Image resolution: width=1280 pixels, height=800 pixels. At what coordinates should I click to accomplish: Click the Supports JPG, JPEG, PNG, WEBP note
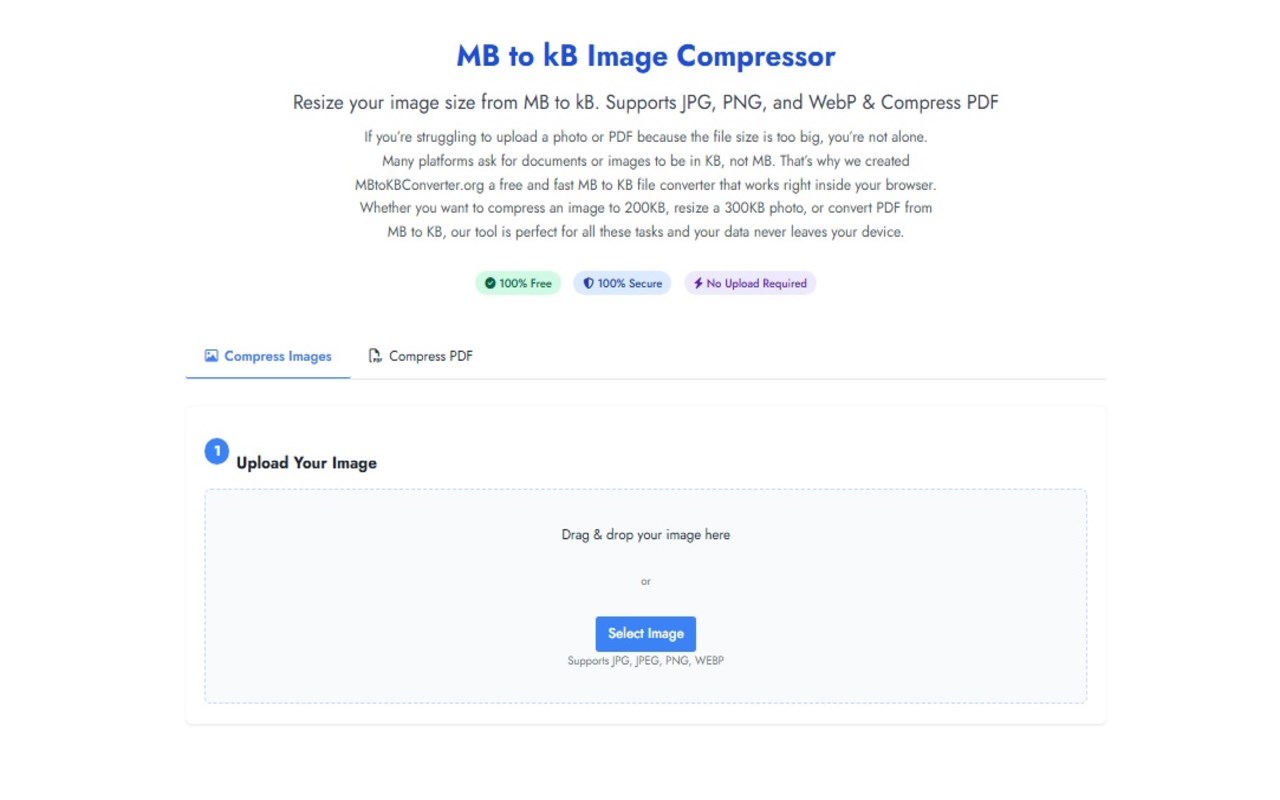click(x=646, y=661)
